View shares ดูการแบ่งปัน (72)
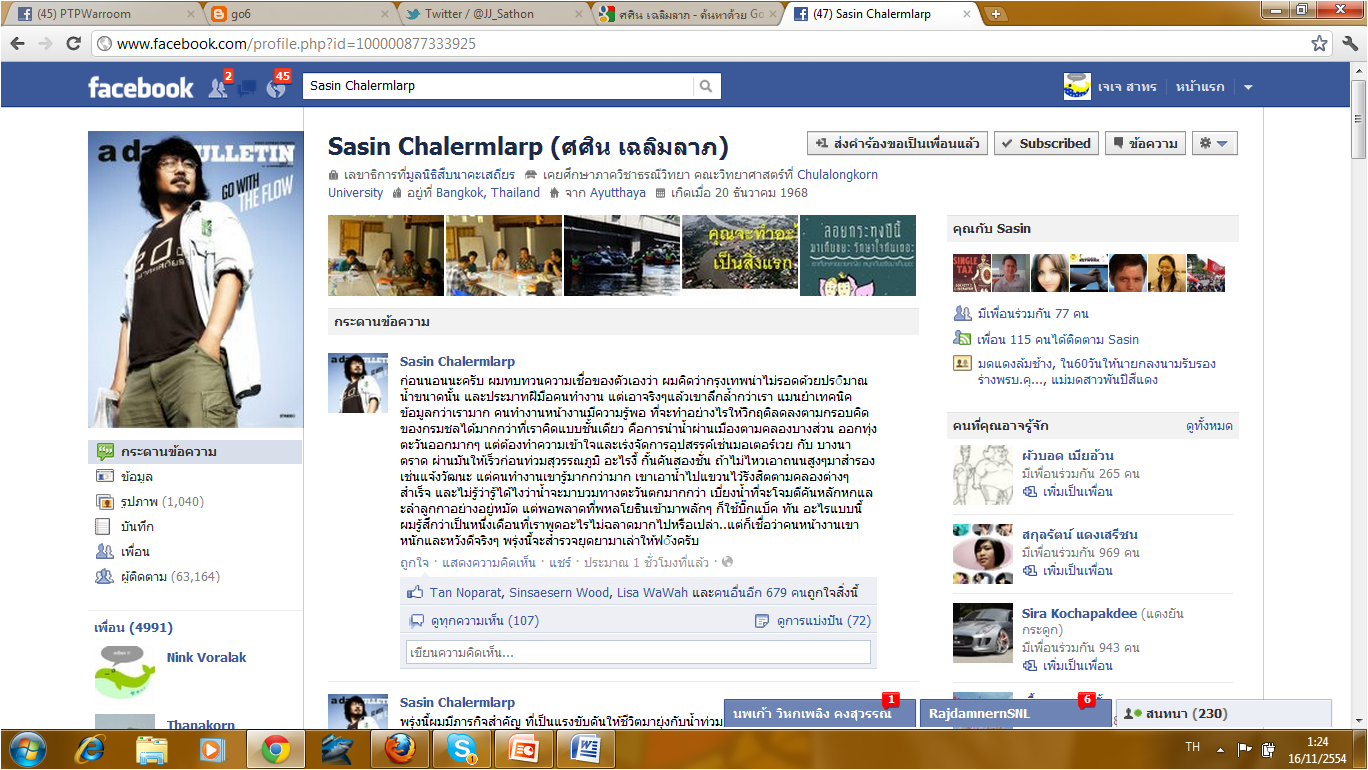The width and height of the screenshot is (1368, 770). pyautogui.click(x=824, y=621)
